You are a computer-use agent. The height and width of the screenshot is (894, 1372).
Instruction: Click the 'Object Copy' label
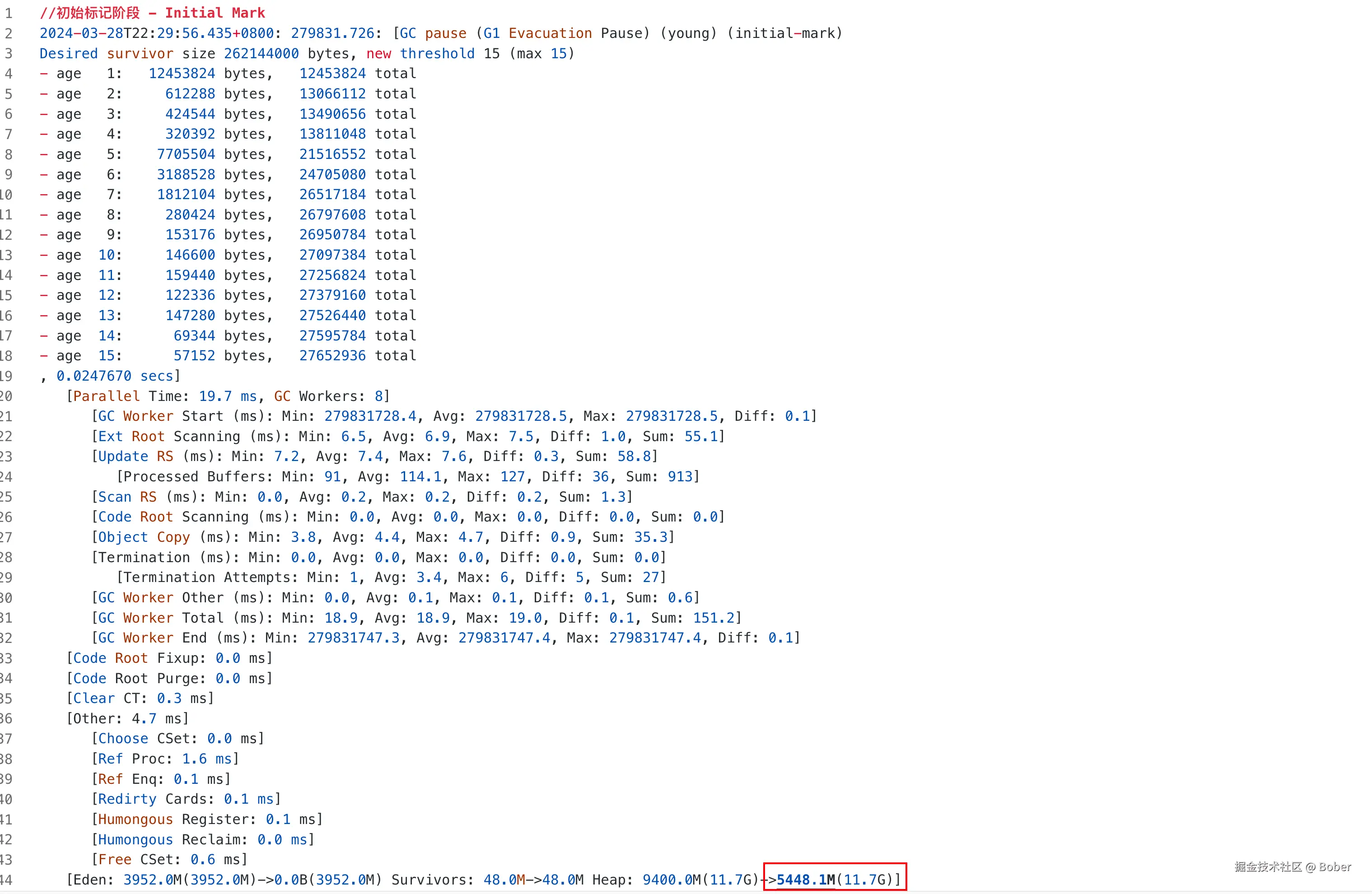tap(144, 537)
